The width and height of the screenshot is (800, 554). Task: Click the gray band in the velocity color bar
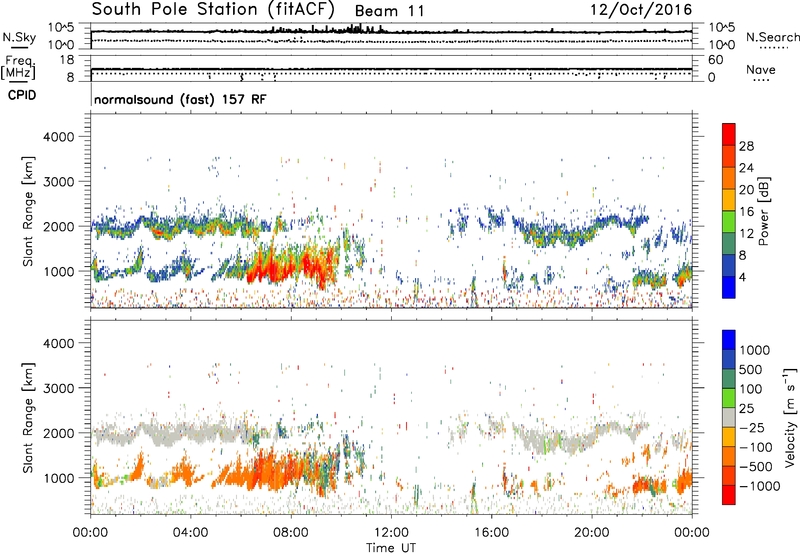[x=729, y=417]
